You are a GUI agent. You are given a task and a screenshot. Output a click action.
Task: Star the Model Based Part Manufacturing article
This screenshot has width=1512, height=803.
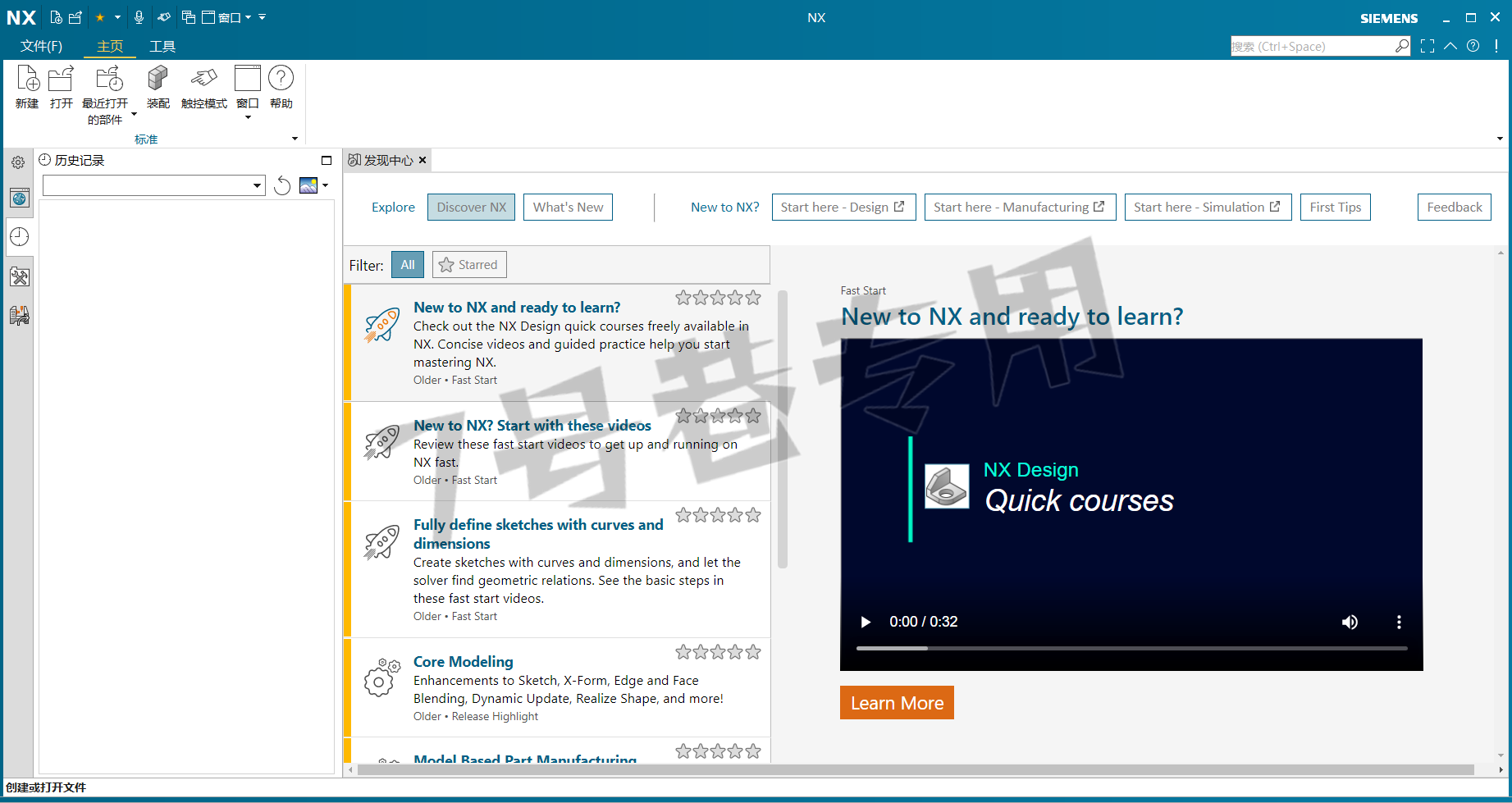click(x=719, y=751)
